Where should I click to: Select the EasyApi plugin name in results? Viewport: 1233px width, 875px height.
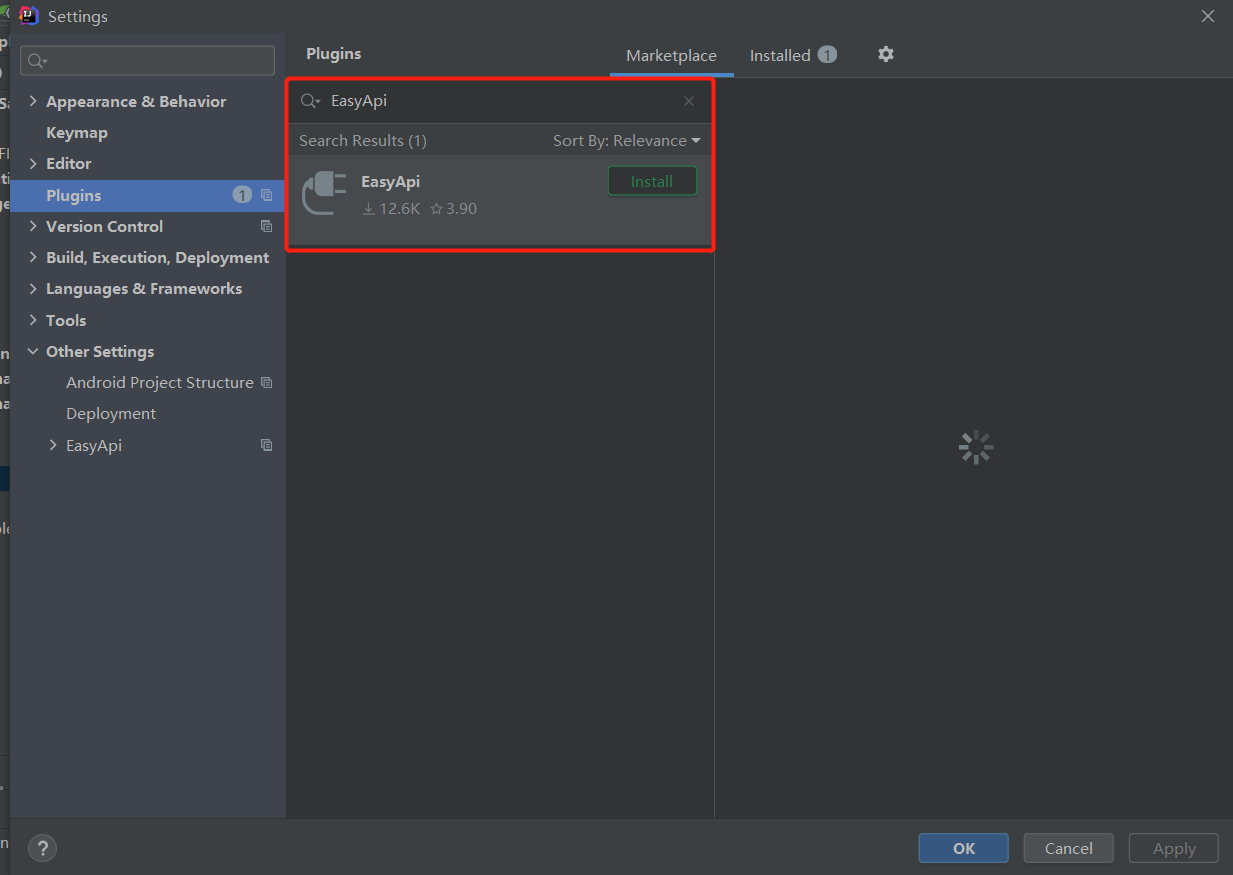point(390,182)
